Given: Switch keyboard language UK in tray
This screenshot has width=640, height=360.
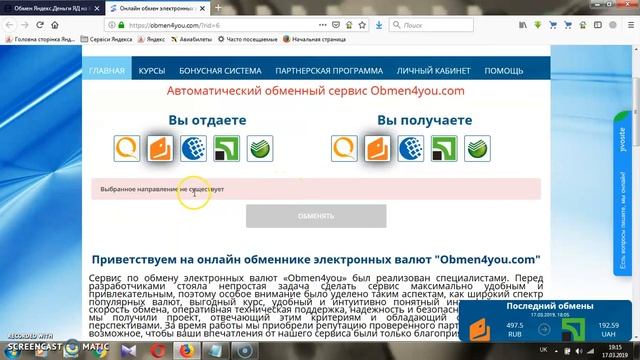Looking at the screenshot, I should [x=544, y=350].
